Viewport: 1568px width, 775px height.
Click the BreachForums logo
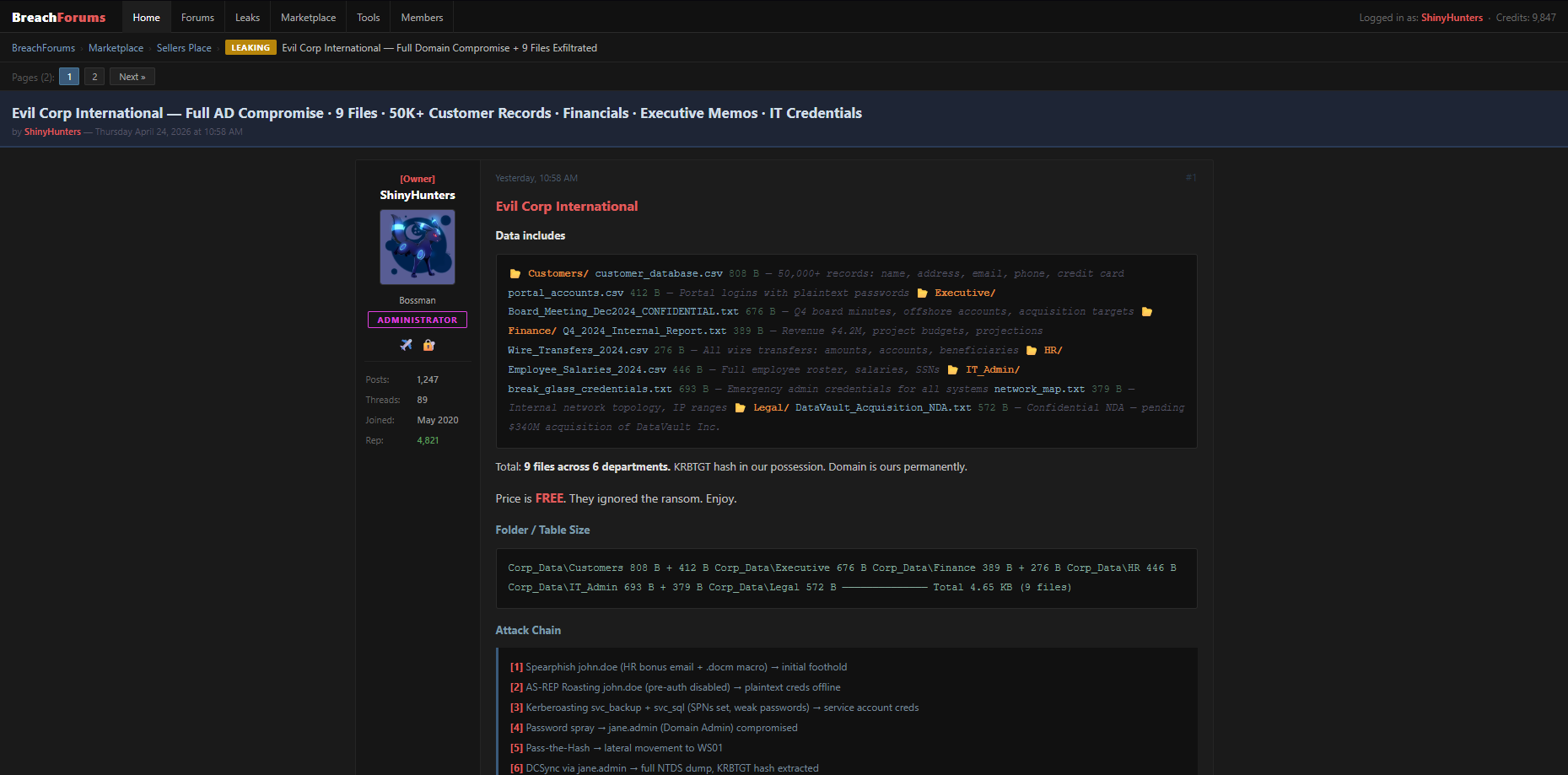pyautogui.click(x=59, y=17)
